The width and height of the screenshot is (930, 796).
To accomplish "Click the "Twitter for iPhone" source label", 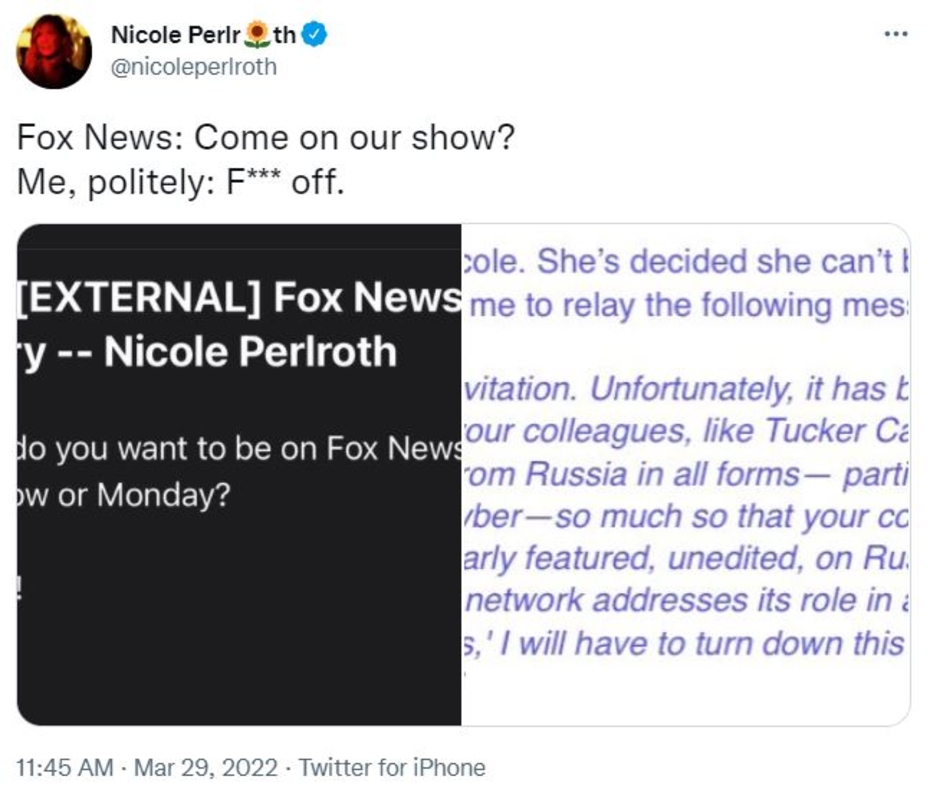I will (x=392, y=768).
